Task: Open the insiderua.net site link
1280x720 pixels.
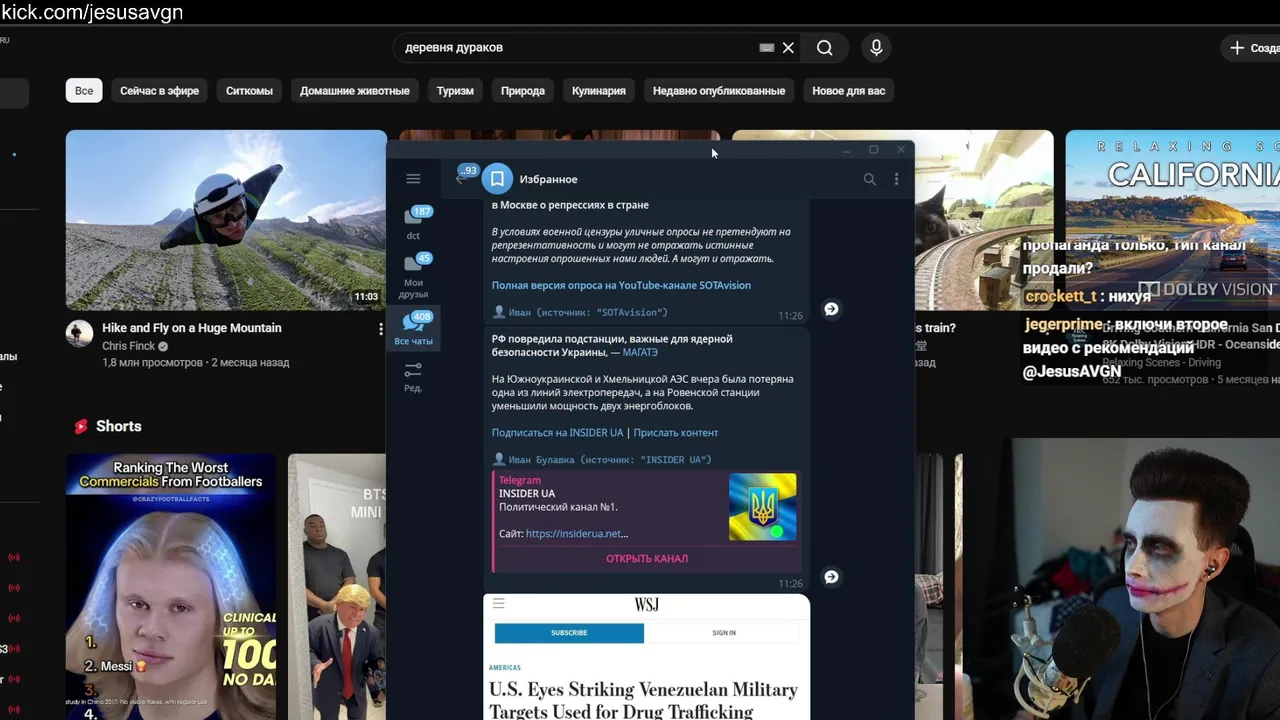Action: pyautogui.click(x=575, y=534)
